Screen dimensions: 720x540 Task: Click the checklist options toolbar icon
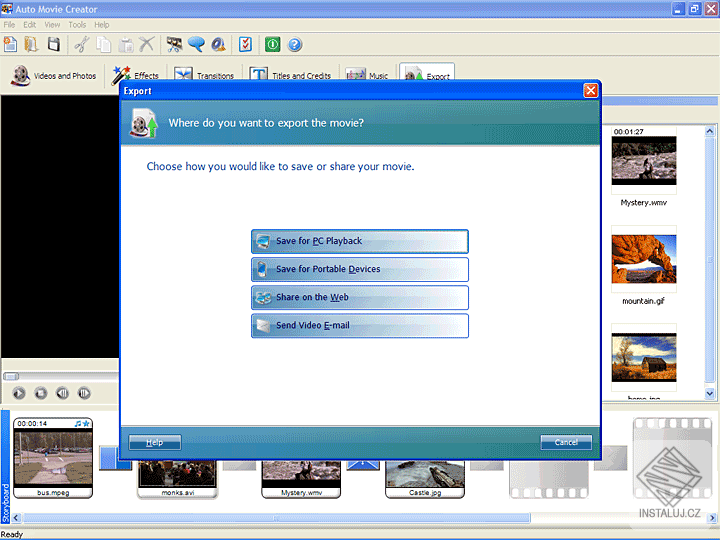pos(246,45)
